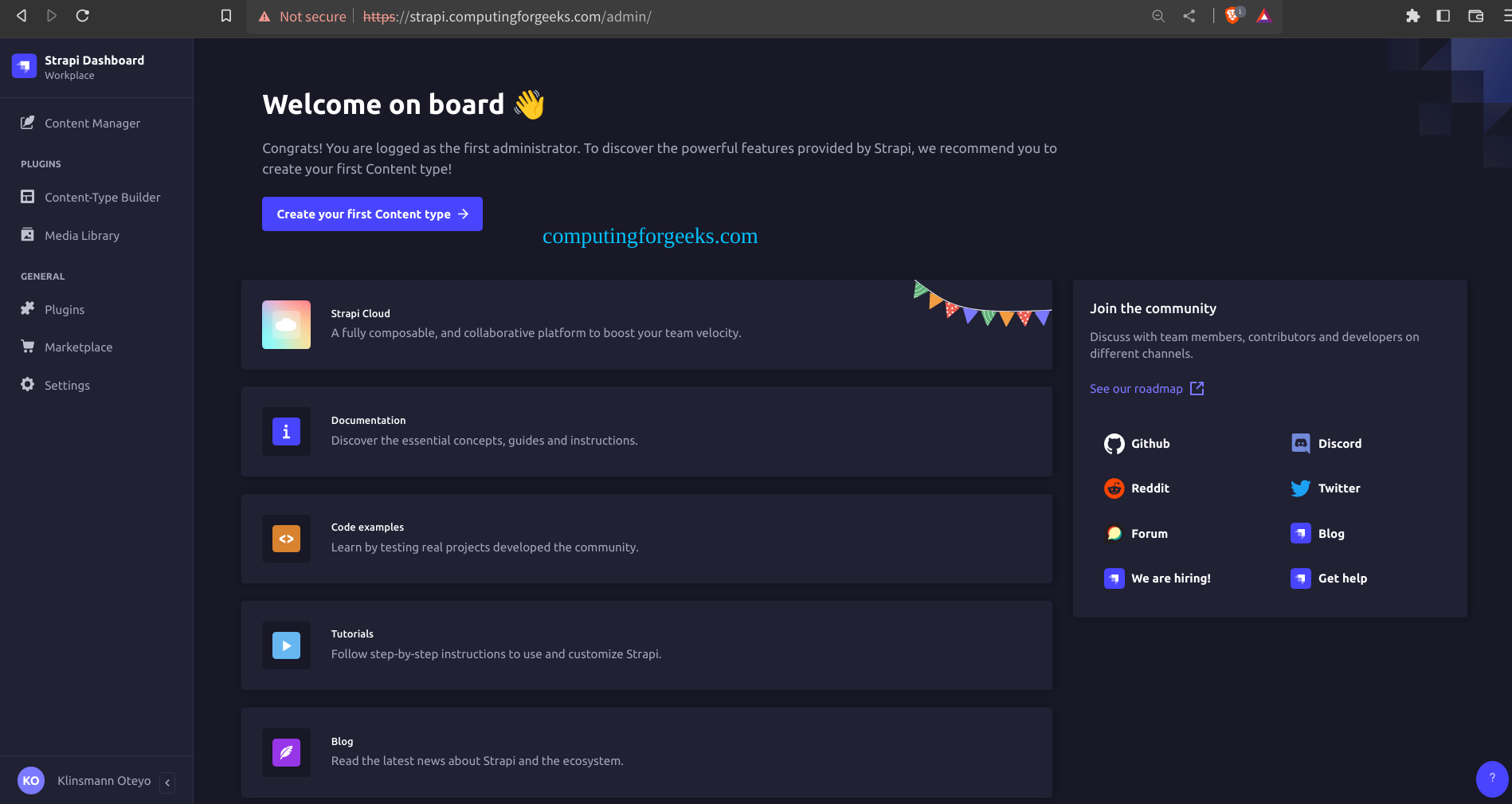Viewport: 1512px width, 804px height.
Task: Open the Tutorials play card
Action: (x=647, y=645)
